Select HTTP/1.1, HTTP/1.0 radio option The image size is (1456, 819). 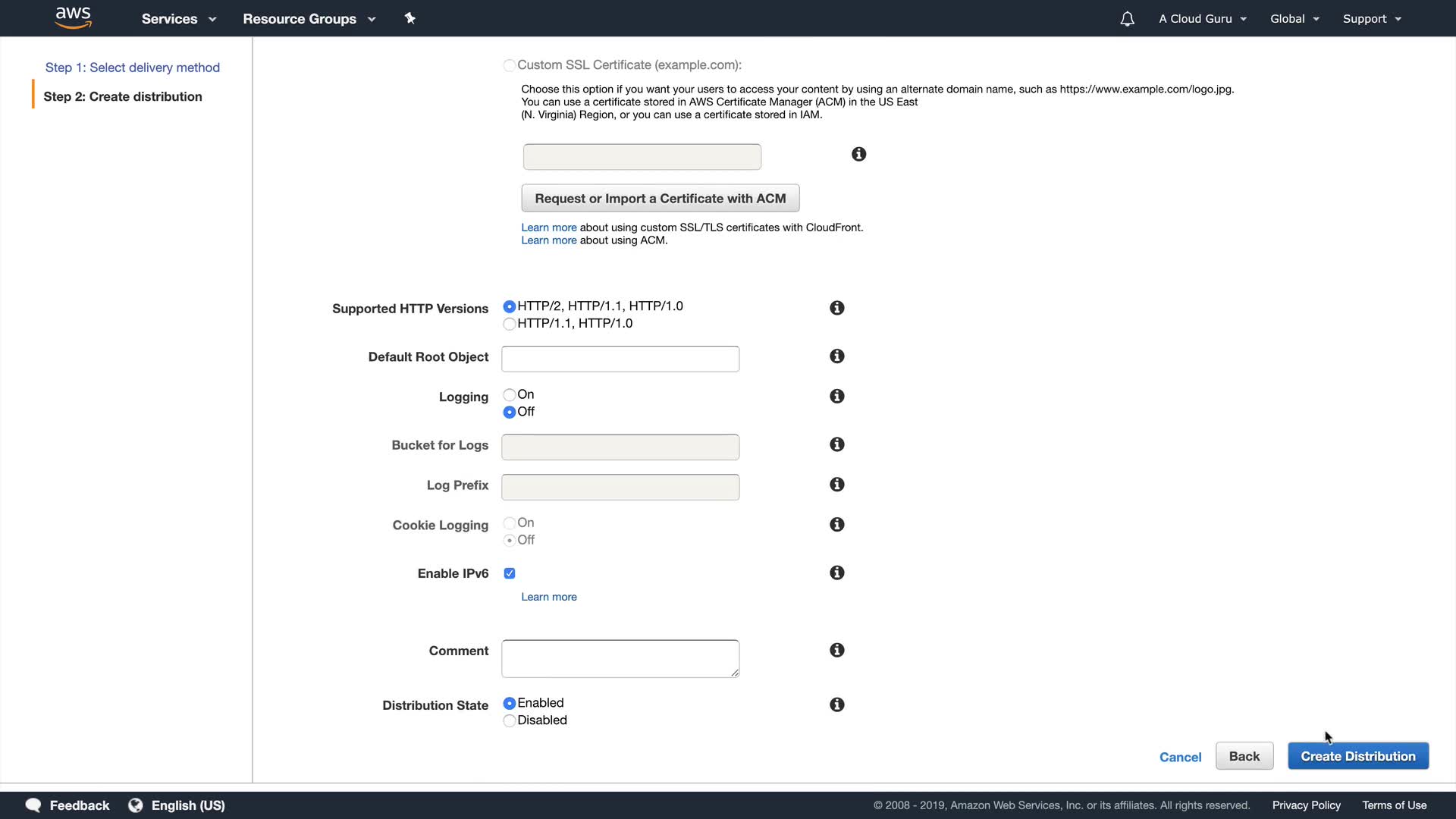[x=510, y=324]
